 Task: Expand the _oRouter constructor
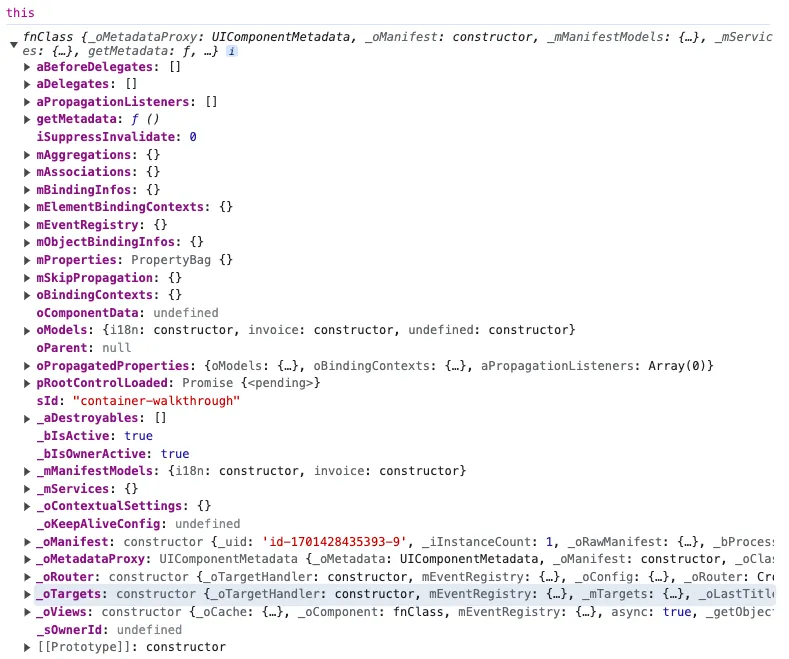tap(27, 577)
